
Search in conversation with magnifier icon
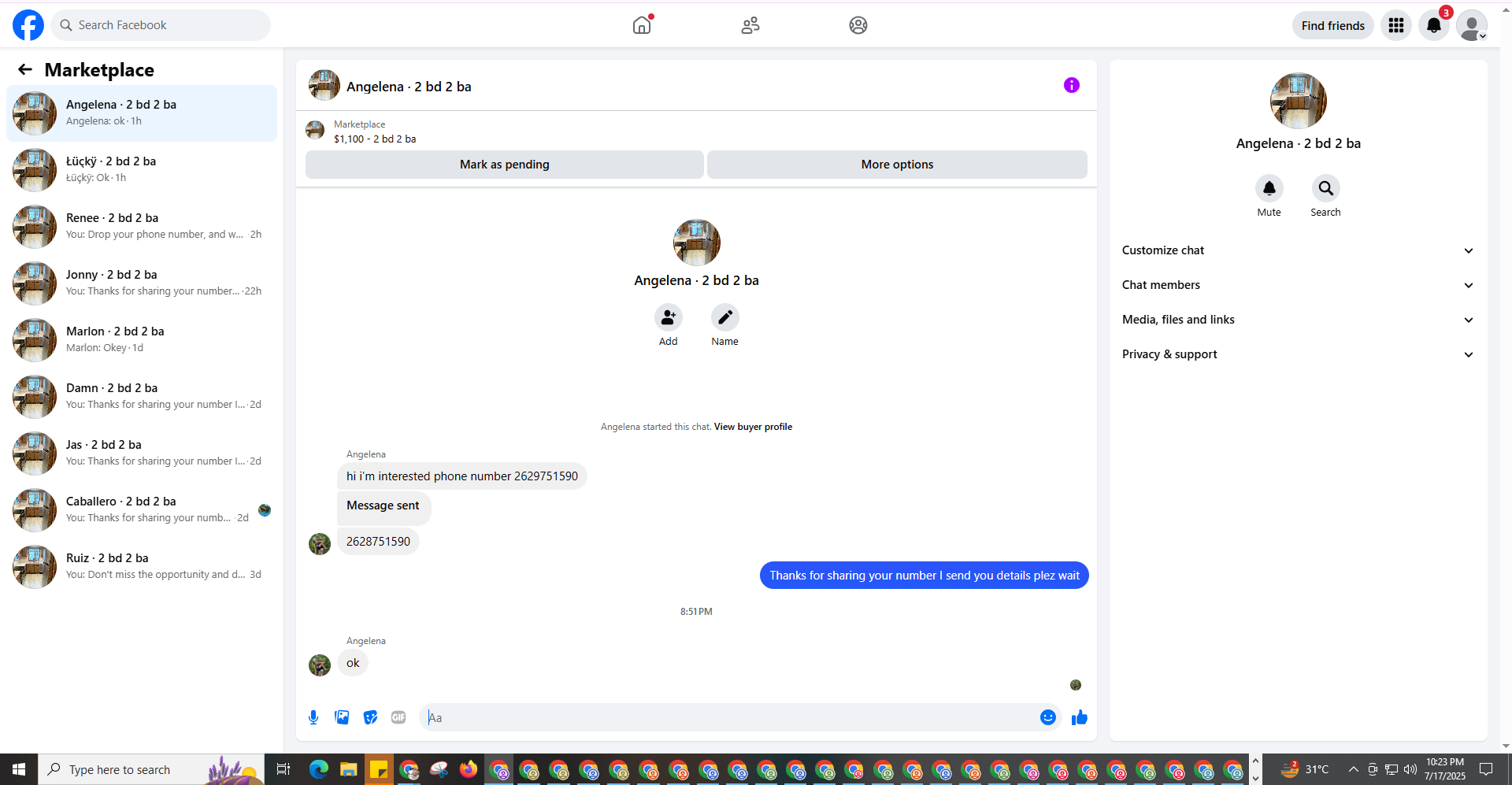click(1326, 188)
